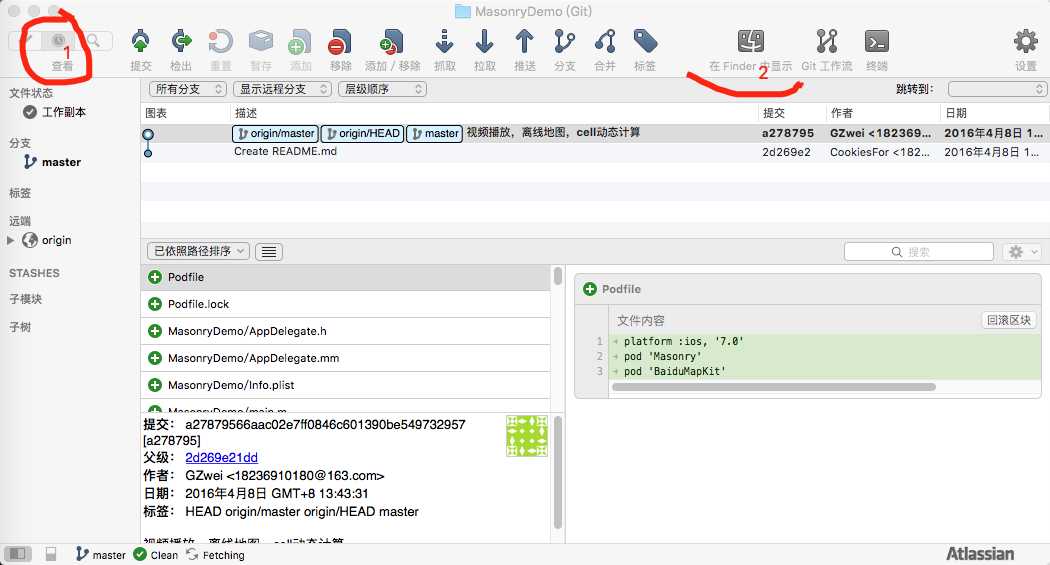The width and height of the screenshot is (1050, 565).
Task: Click the Push (推送) toolbar icon
Action: (524, 42)
